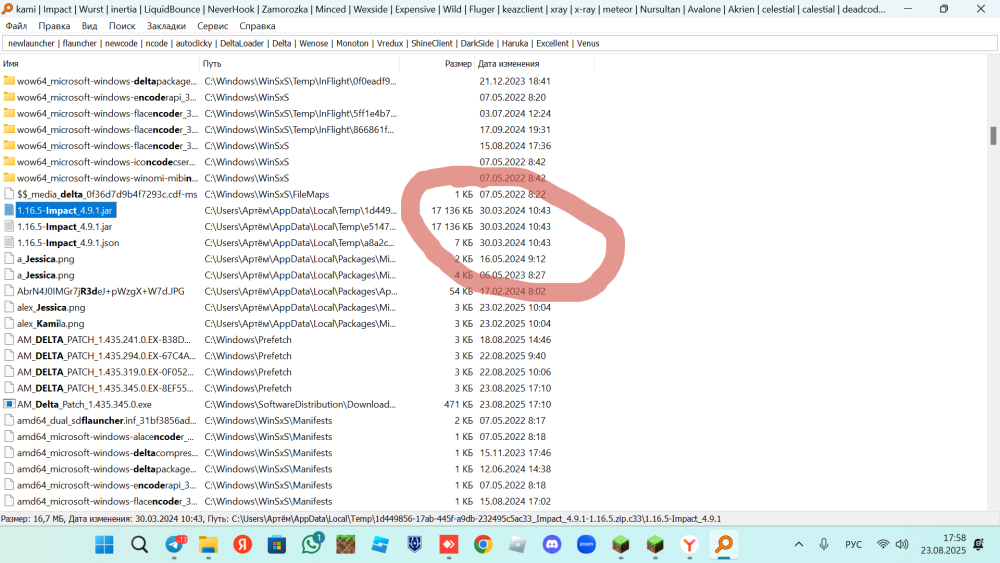Open taskbar Search magnifier
Viewport: 1000px width, 563px height.
click(x=139, y=545)
